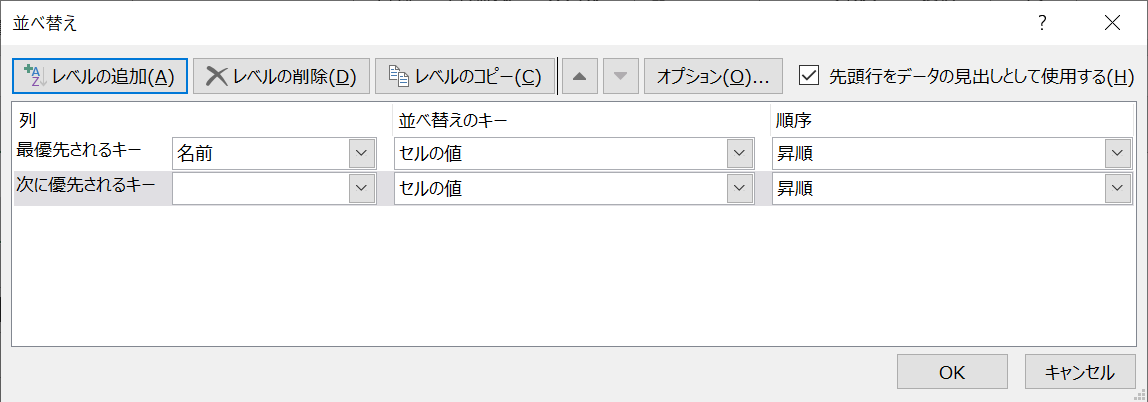This screenshot has width=1148, height=402.
Task: Select the 次に優先されるキー row label
Action: 86,185
